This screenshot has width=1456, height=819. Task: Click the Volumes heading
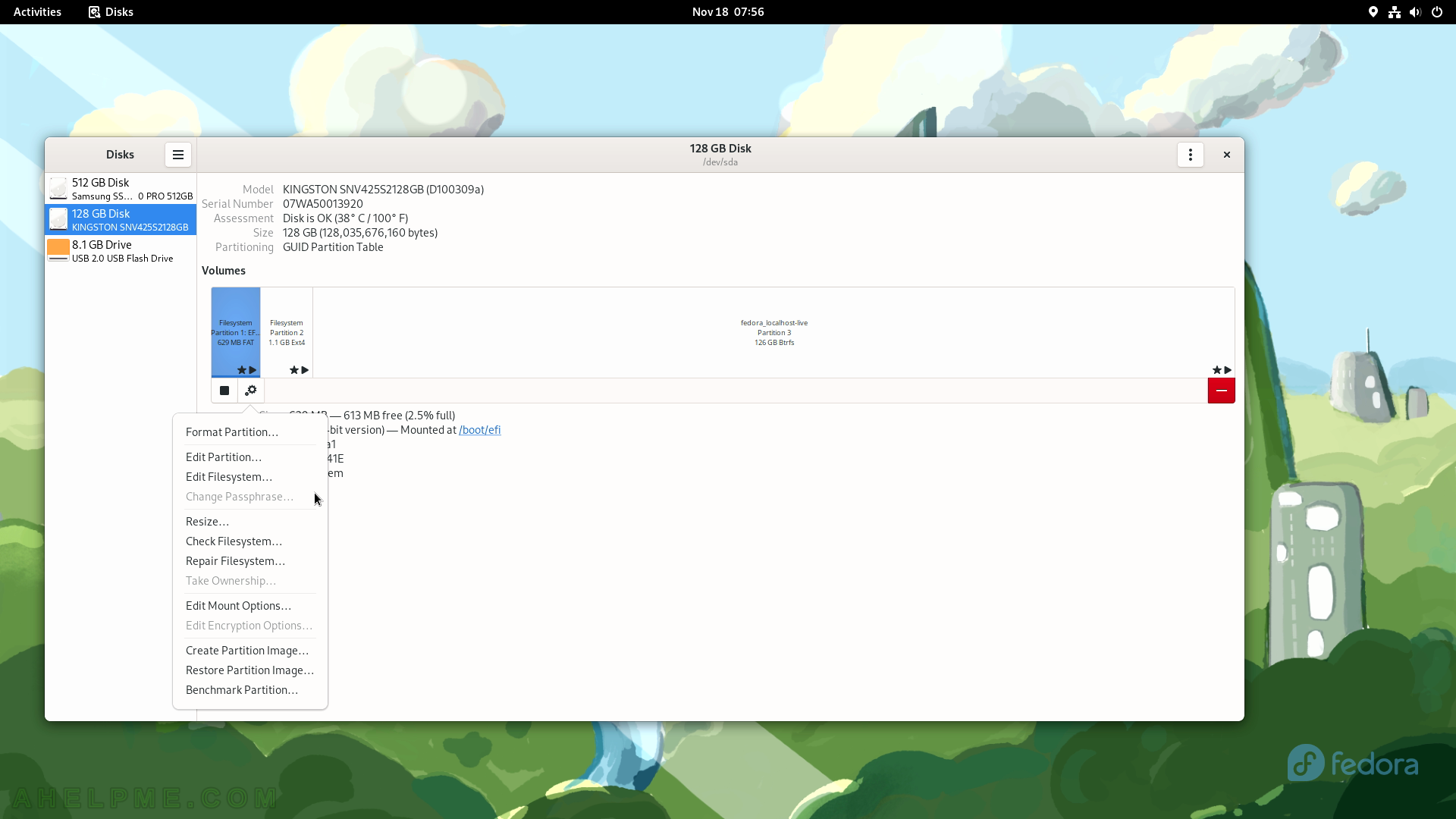pos(224,271)
